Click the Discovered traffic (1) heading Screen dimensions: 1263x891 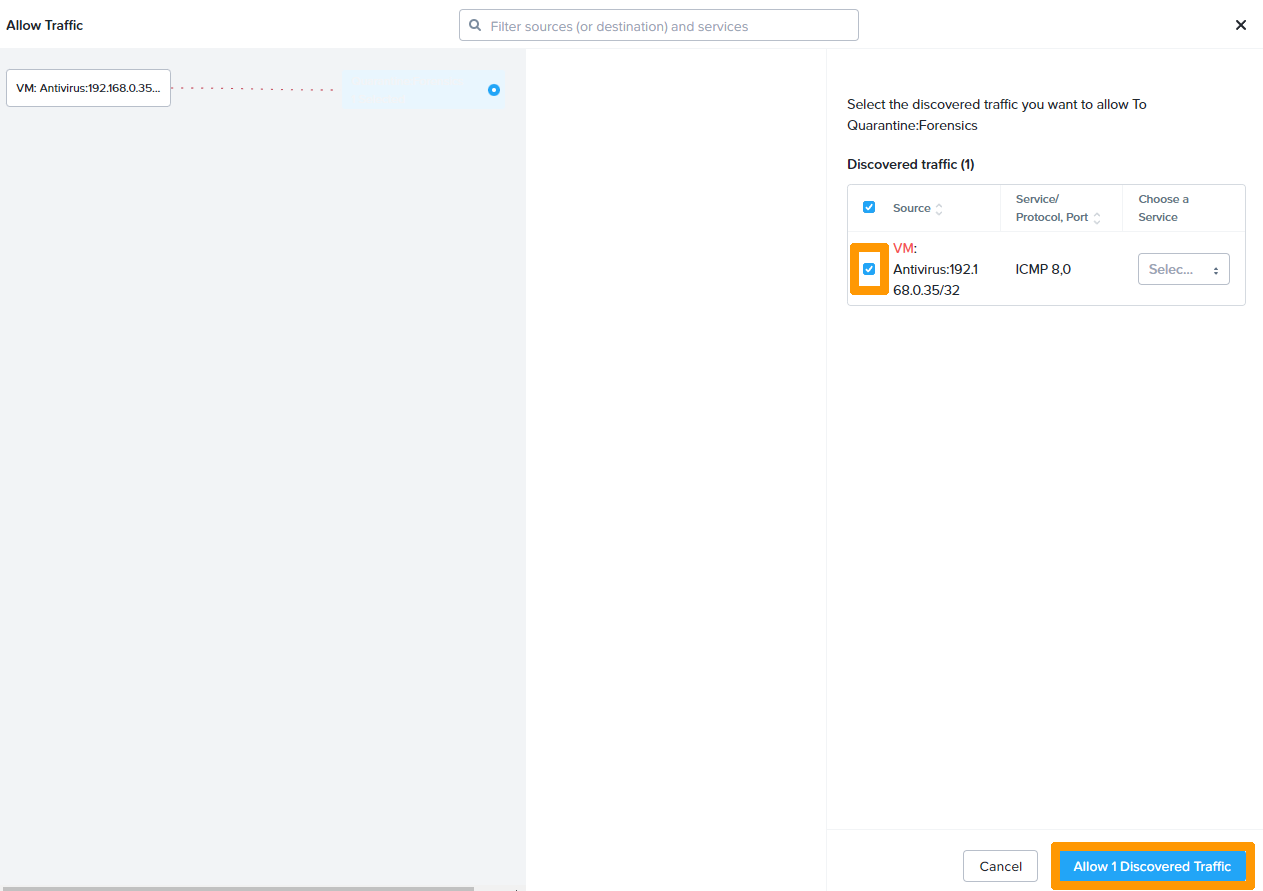click(x=911, y=164)
